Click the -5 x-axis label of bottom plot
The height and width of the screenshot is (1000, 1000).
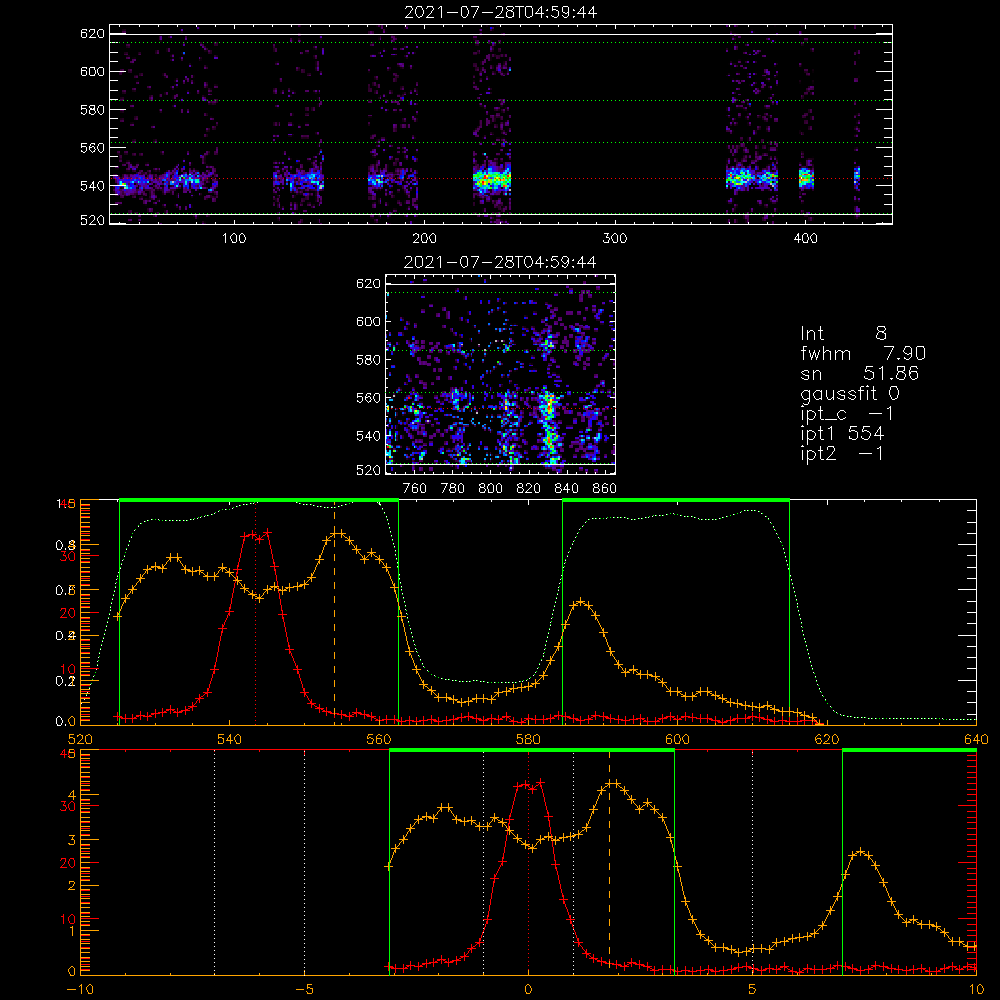304,989
